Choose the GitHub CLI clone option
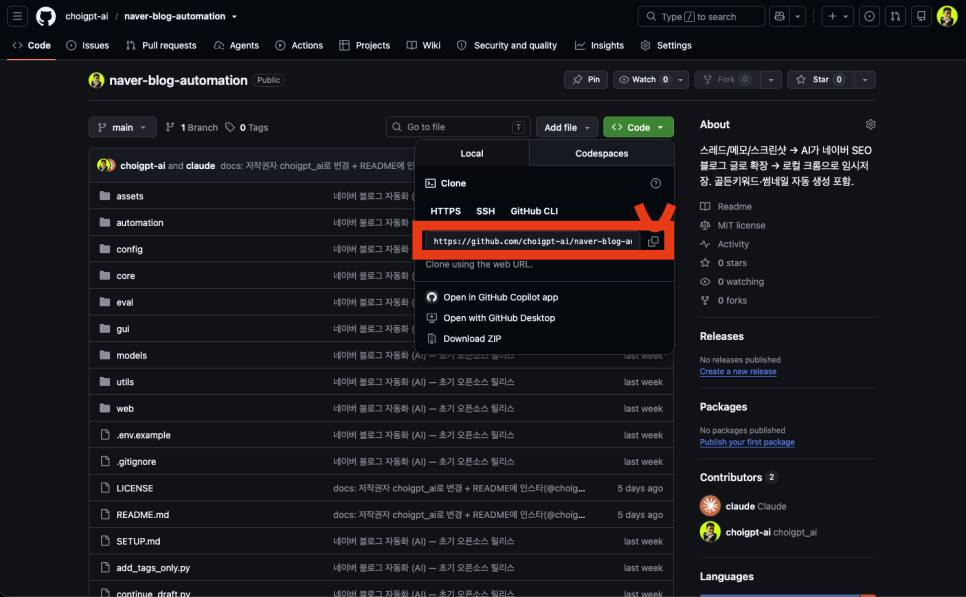This screenshot has width=966, height=597. (534, 211)
